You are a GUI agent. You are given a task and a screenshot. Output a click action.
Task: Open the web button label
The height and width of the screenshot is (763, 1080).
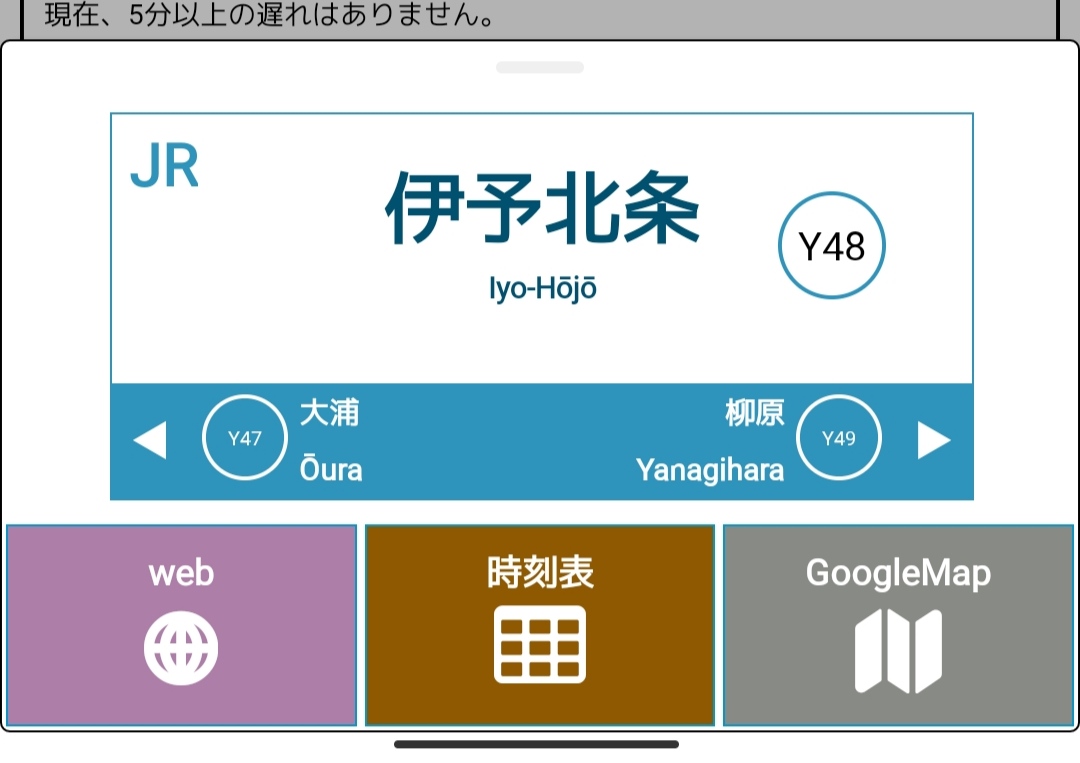(x=181, y=573)
